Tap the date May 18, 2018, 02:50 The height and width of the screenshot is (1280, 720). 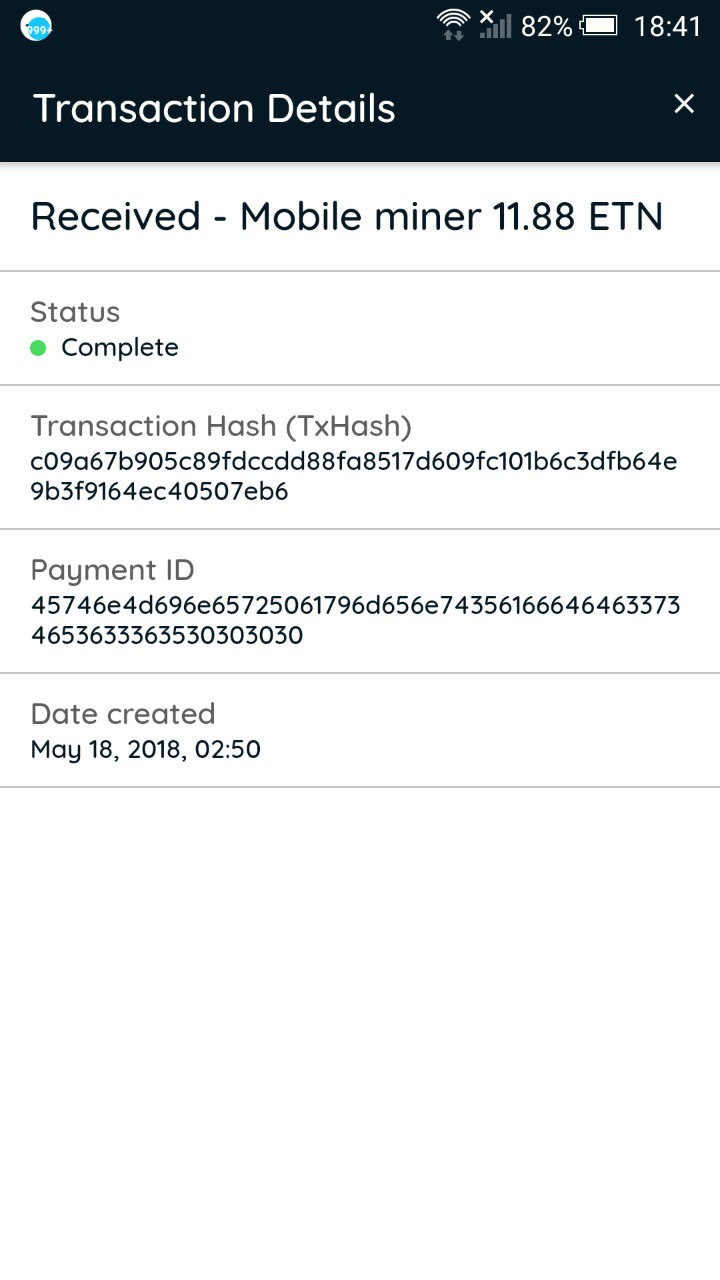tap(146, 750)
